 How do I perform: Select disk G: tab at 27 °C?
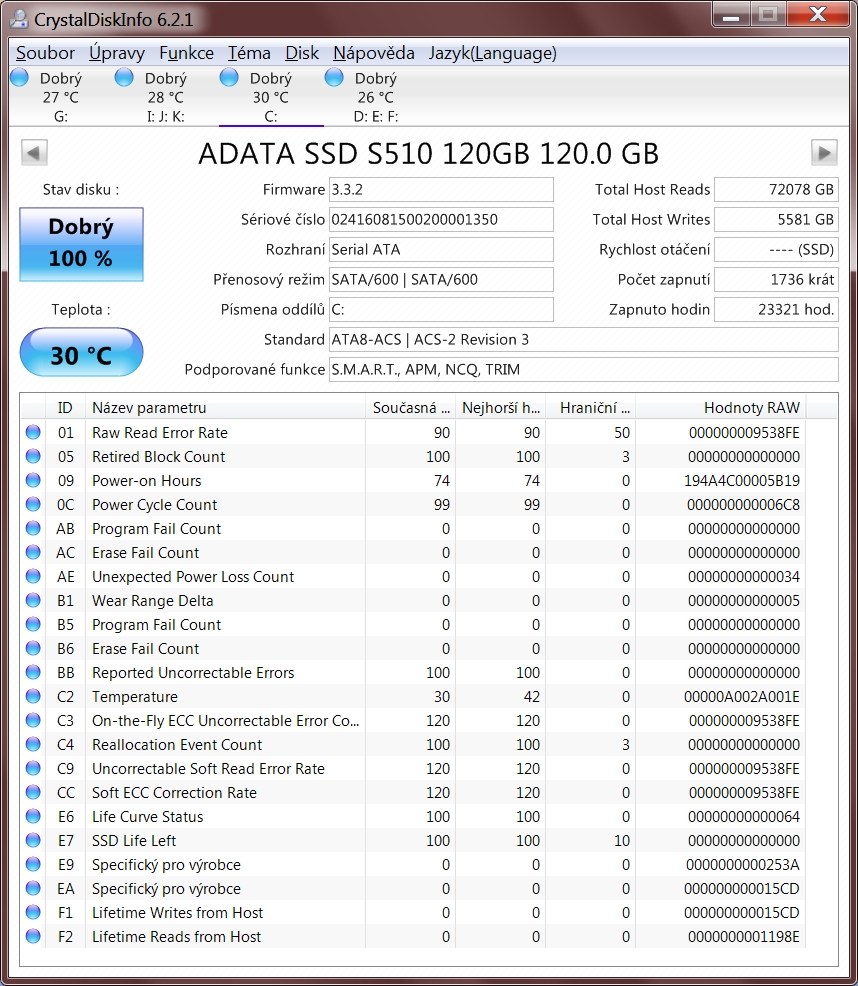(x=61, y=97)
